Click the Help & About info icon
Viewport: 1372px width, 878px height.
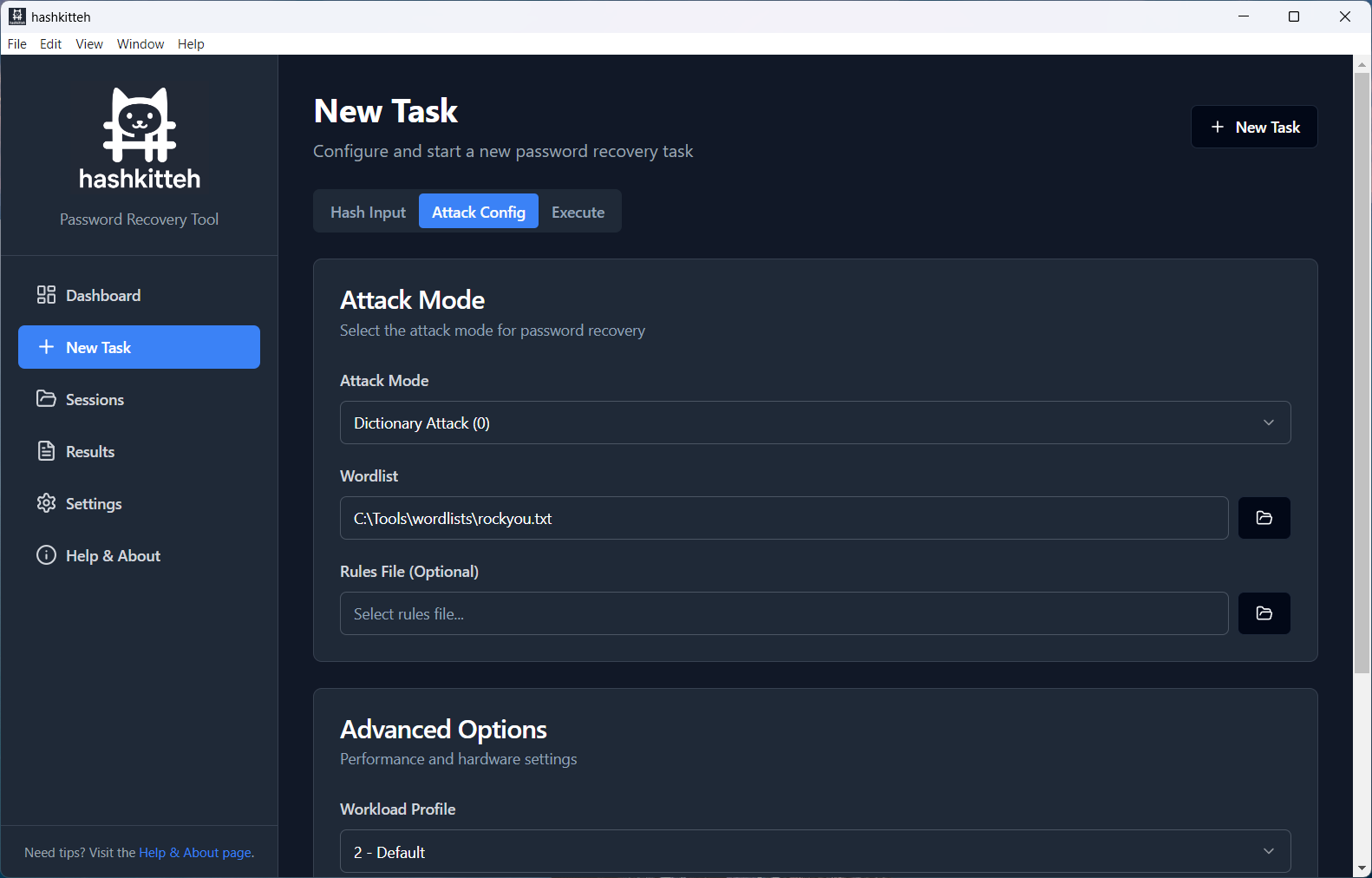tap(46, 555)
